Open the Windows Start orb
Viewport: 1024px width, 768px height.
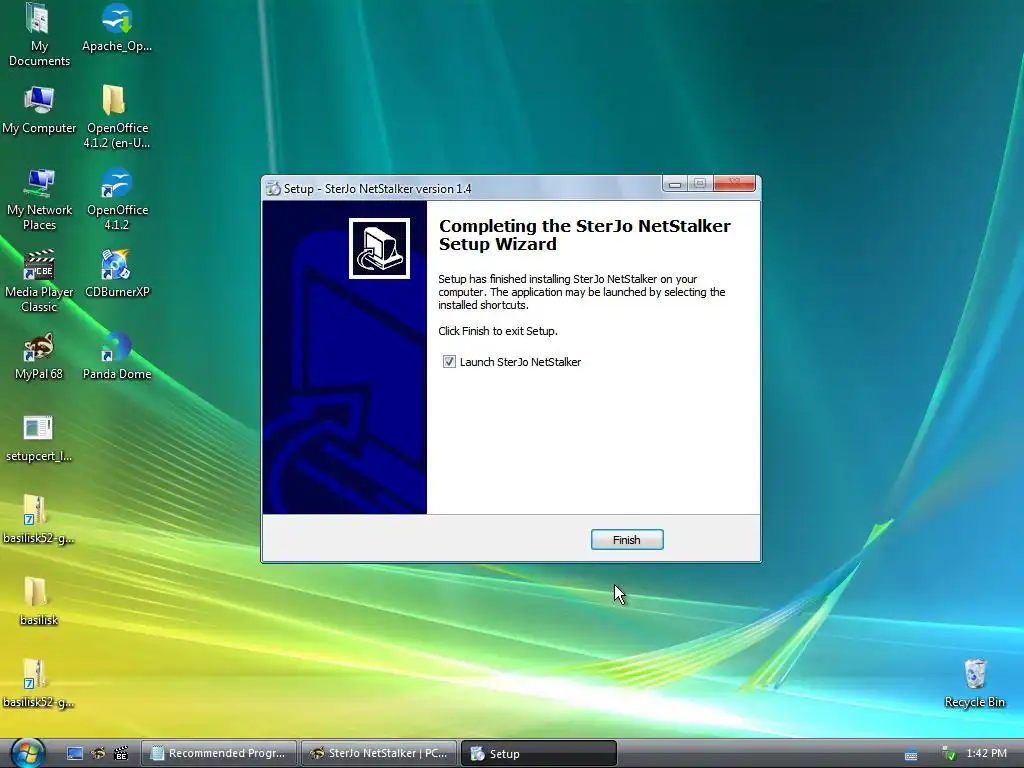point(27,753)
